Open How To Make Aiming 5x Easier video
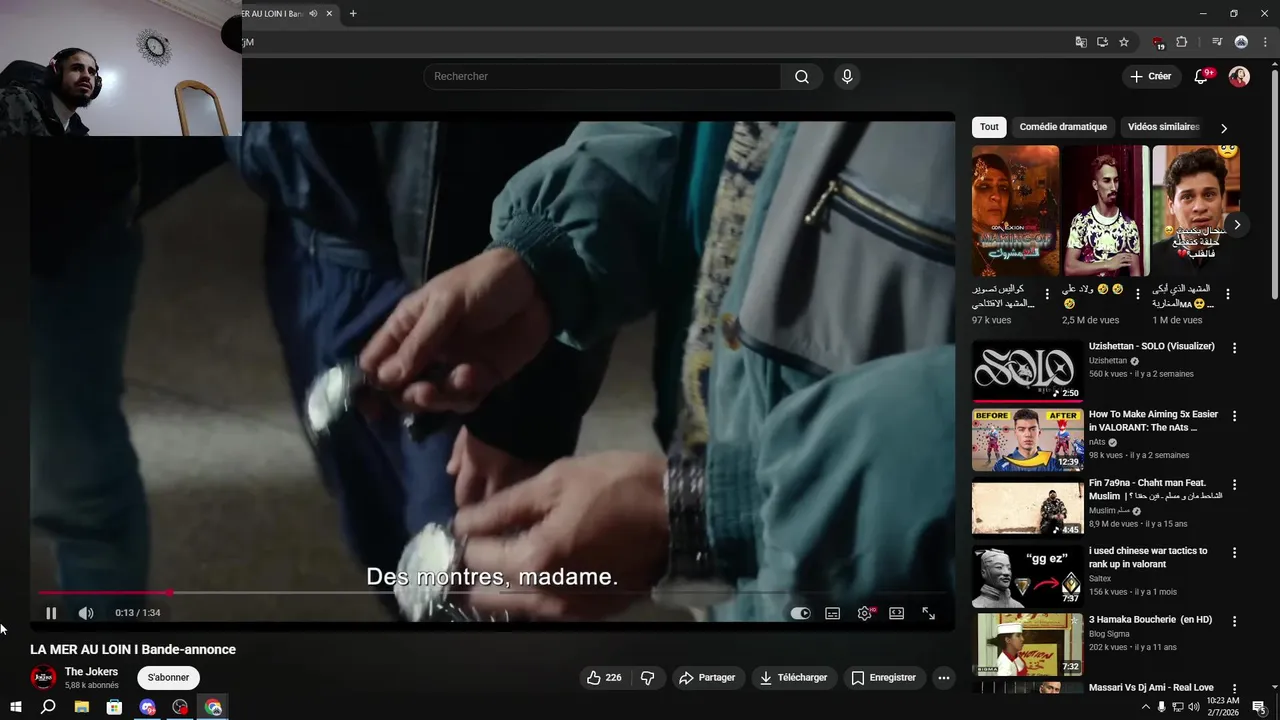 (1028, 439)
